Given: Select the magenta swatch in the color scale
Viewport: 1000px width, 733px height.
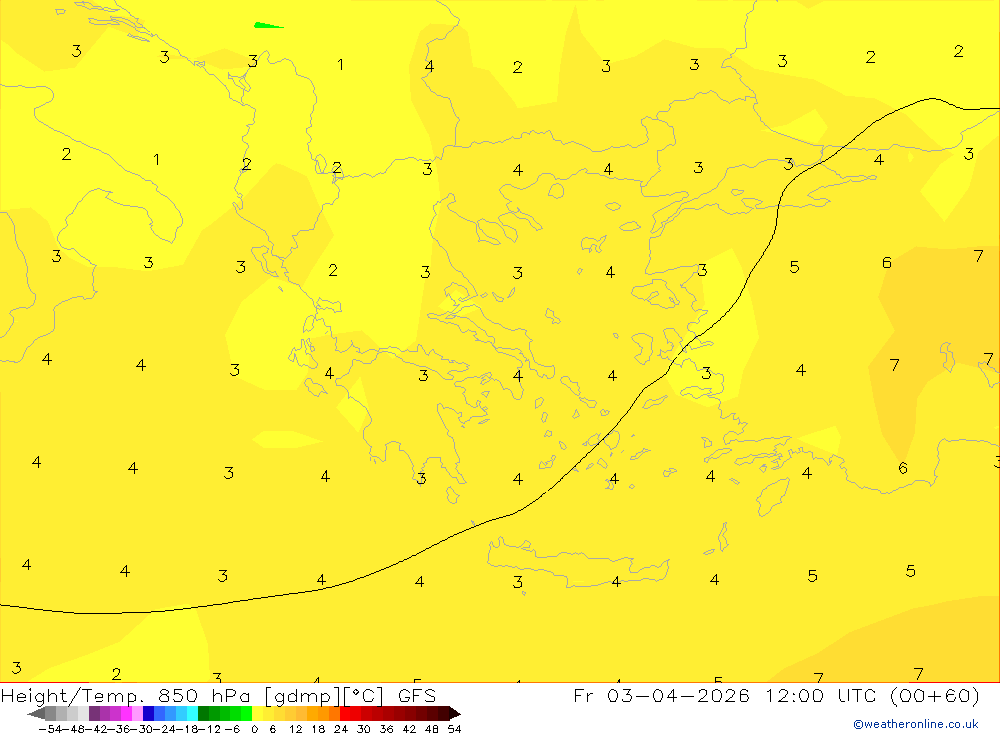Looking at the screenshot, I should tap(126, 714).
